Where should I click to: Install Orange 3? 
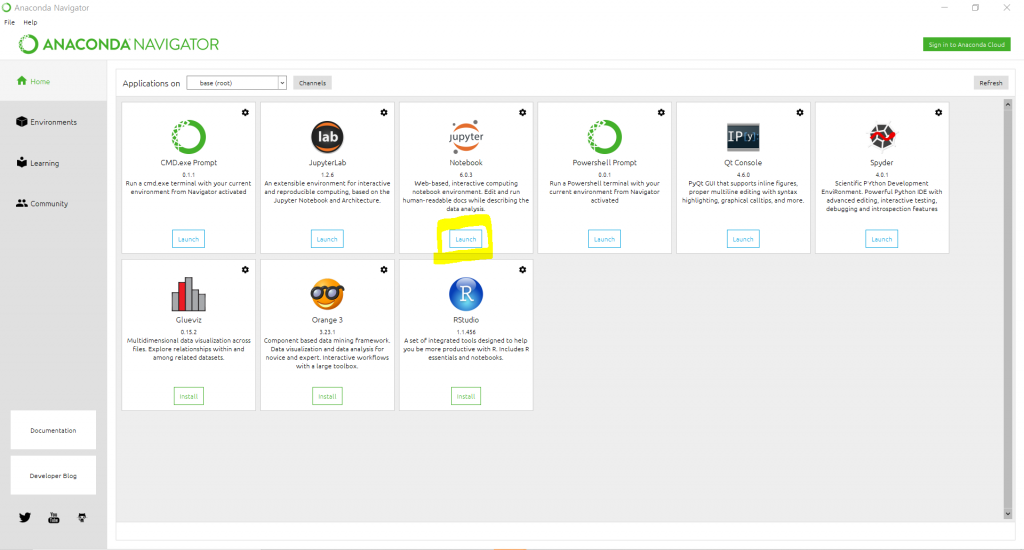327,396
